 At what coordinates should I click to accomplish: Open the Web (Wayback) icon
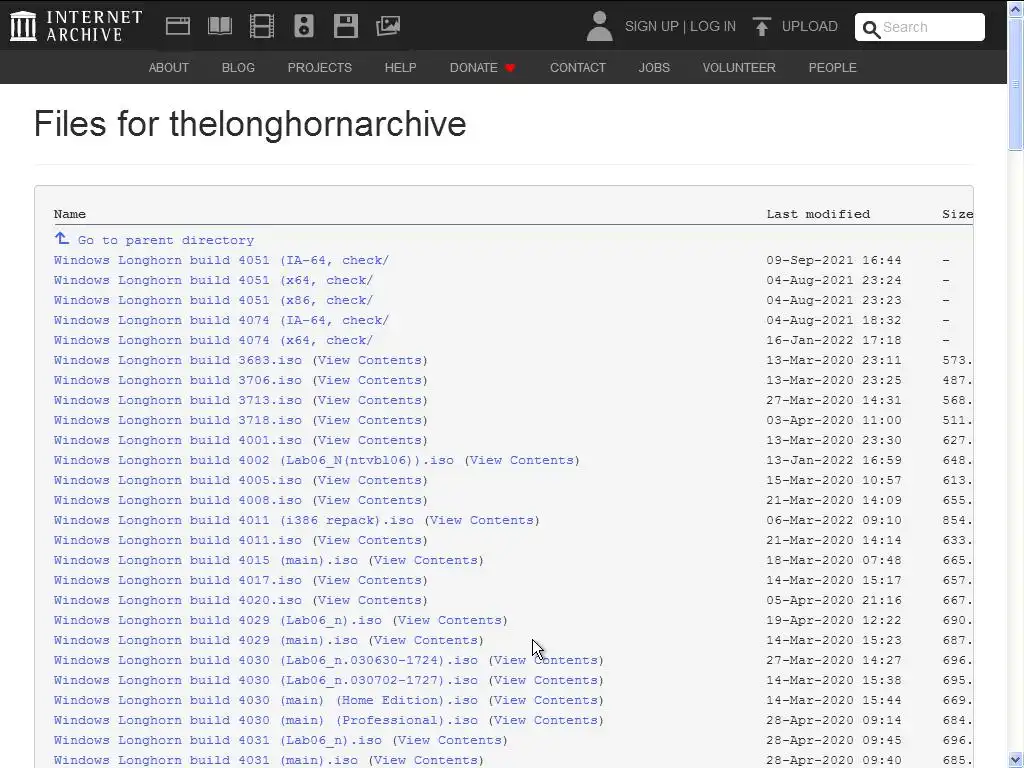(x=178, y=26)
